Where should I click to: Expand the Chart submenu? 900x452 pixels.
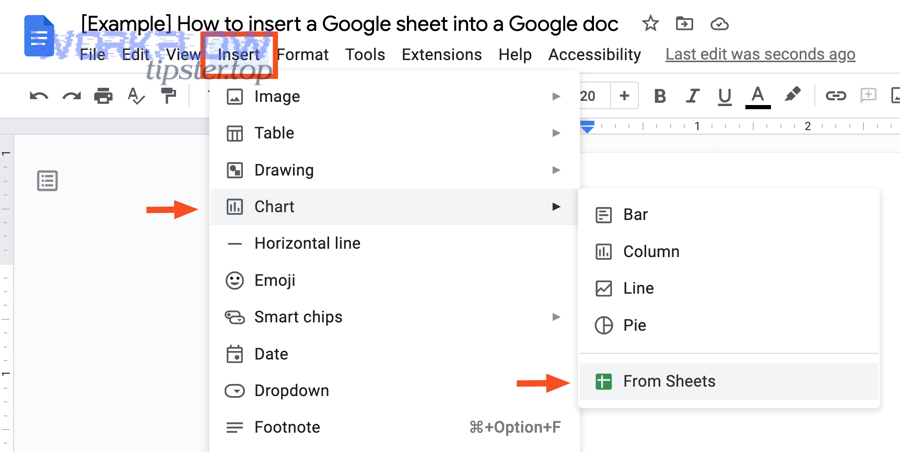[x=394, y=207]
